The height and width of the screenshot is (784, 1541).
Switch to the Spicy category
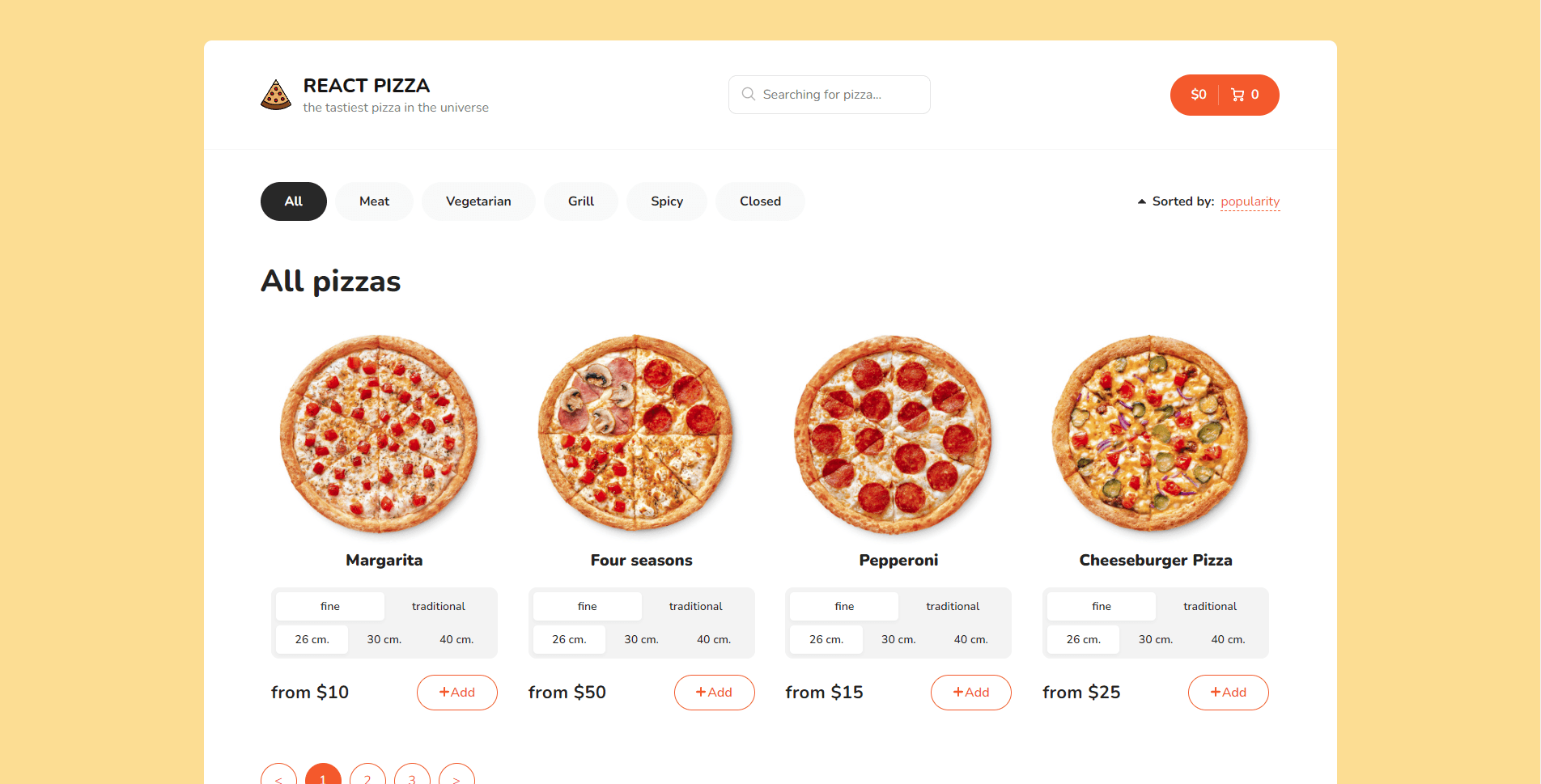tap(667, 201)
